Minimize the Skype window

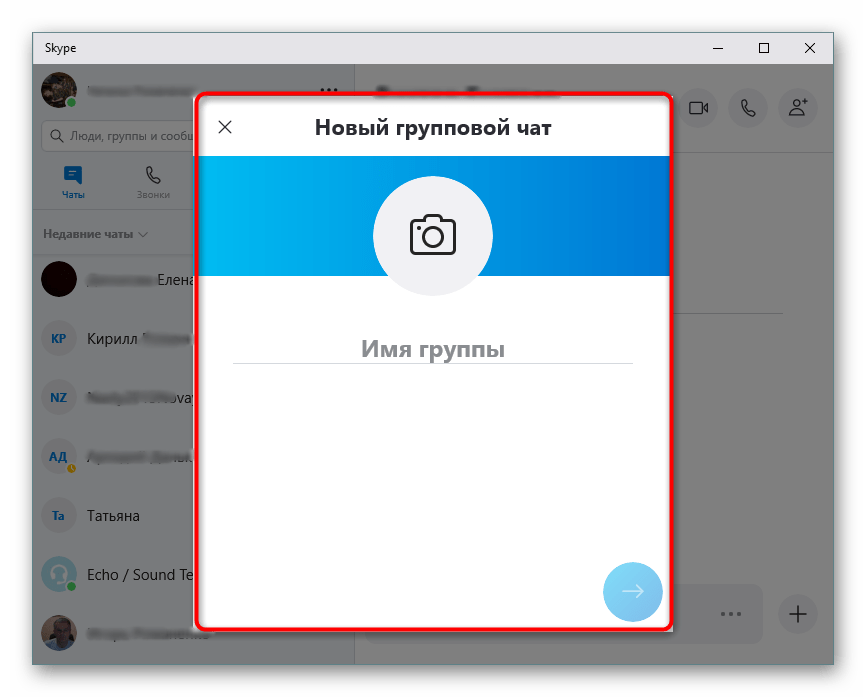[x=718, y=48]
